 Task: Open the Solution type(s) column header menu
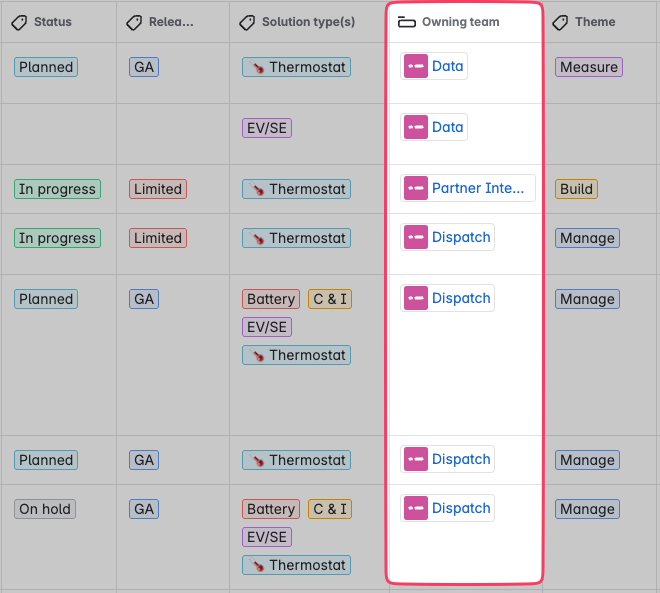coord(307,22)
